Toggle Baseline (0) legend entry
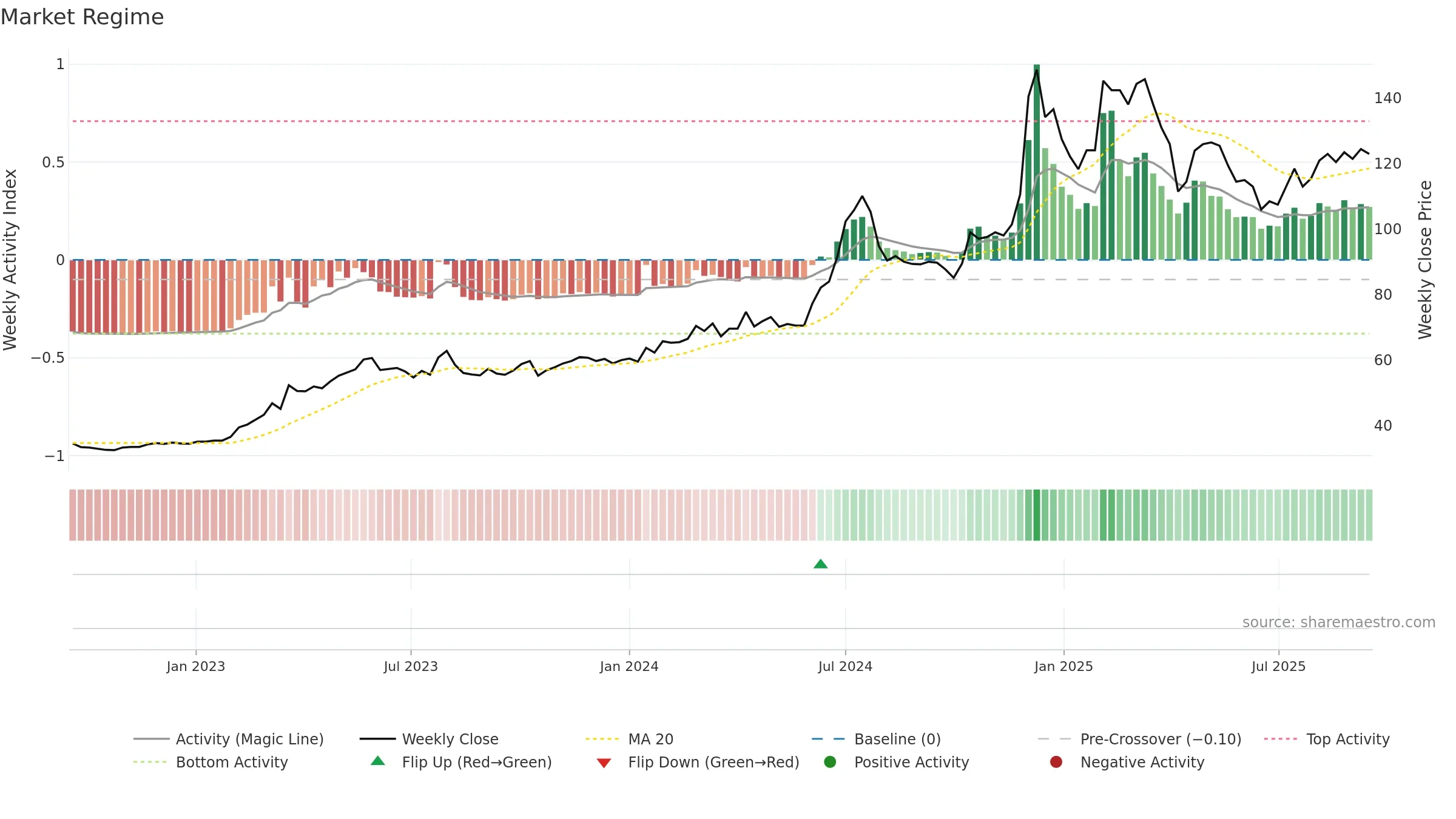The height and width of the screenshot is (819, 1456). point(876,739)
